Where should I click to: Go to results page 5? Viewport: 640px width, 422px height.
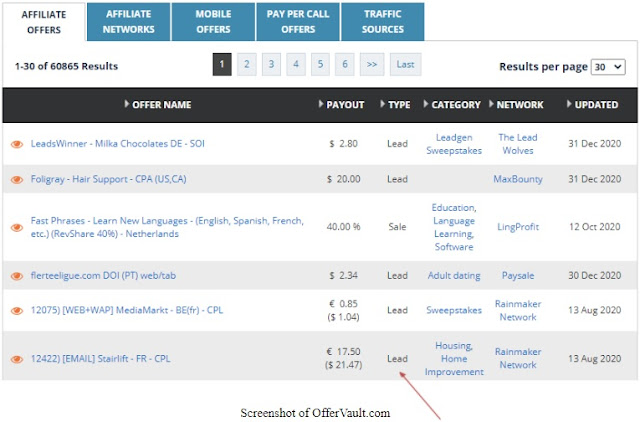point(320,64)
